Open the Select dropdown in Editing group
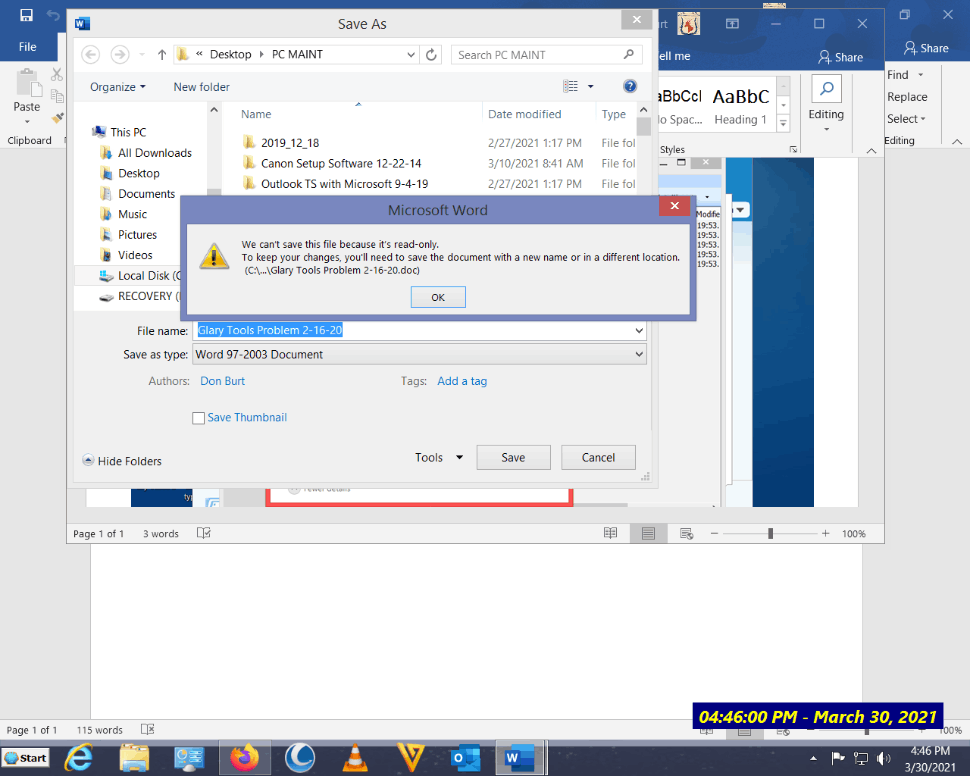This screenshot has width=970, height=776. 906,119
